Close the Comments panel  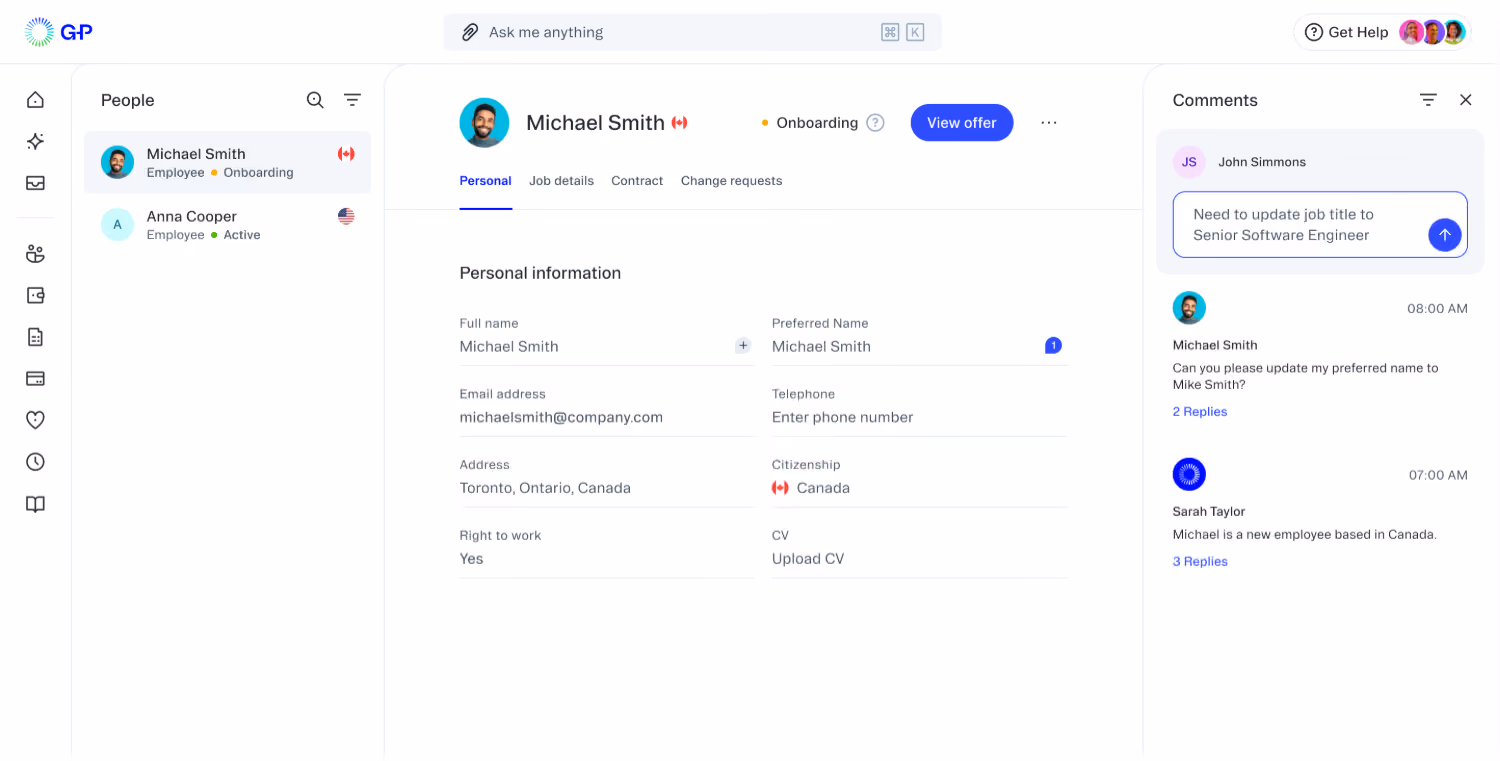pyautogui.click(x=1466, y=100)
